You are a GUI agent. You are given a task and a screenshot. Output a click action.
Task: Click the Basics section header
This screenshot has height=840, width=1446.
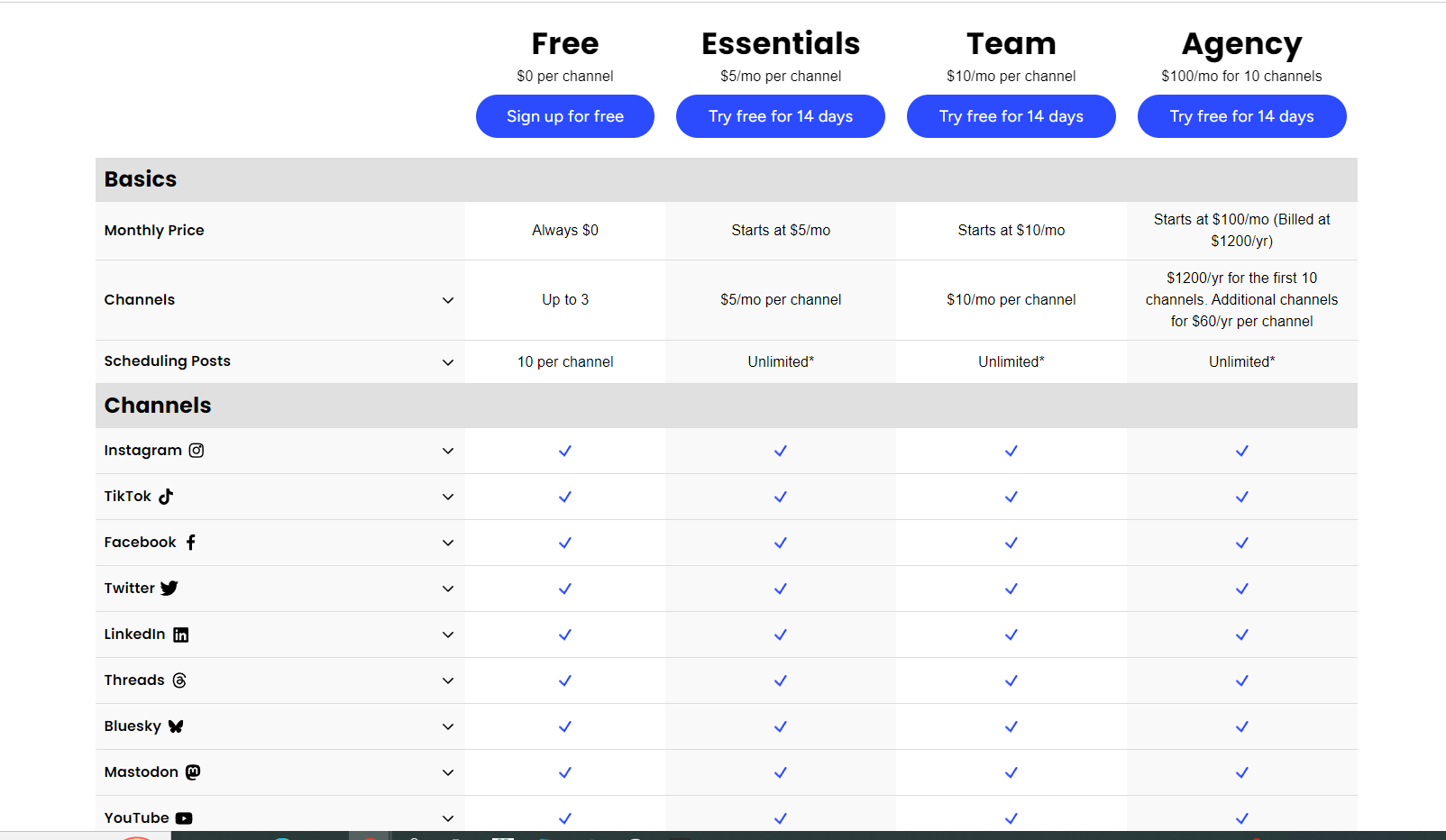tap(727, 179)
